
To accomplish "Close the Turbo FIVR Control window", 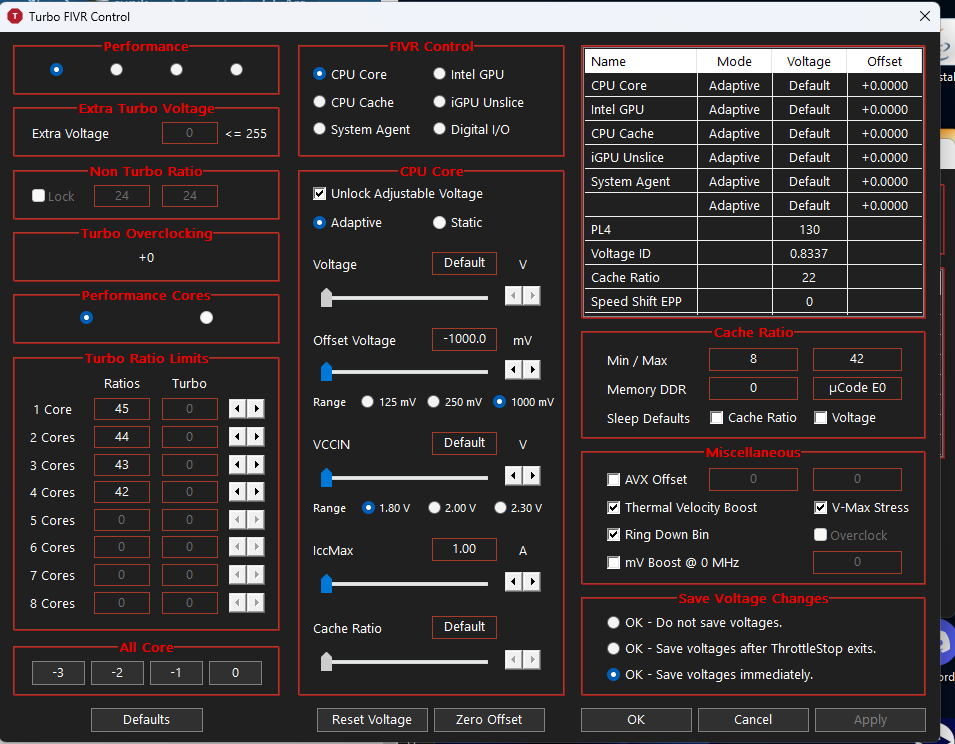I will [925, 16].
